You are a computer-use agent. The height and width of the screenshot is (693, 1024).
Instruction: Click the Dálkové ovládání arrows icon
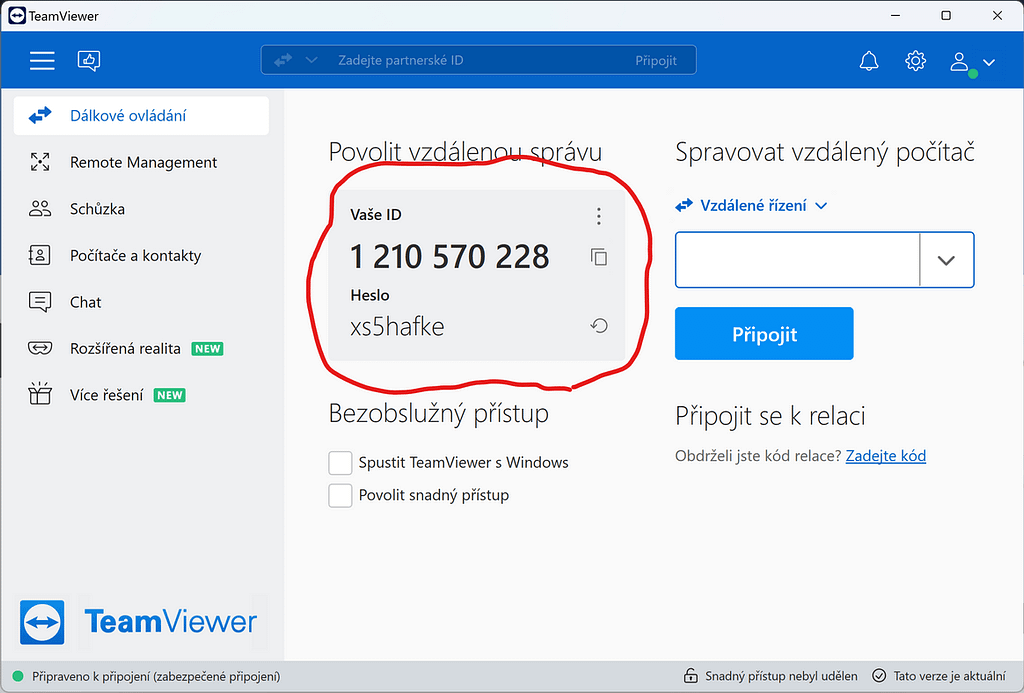[x=40, y=116]
